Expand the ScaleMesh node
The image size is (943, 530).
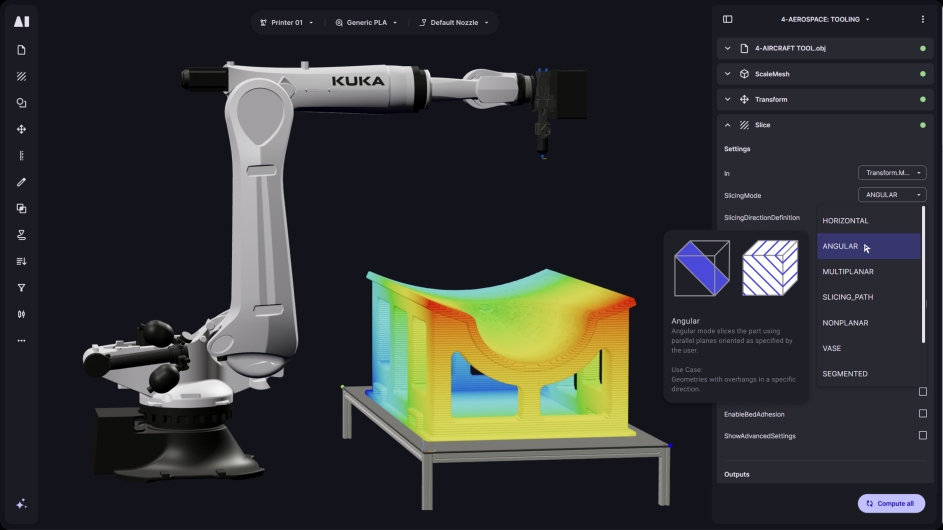tap(727, 74)
